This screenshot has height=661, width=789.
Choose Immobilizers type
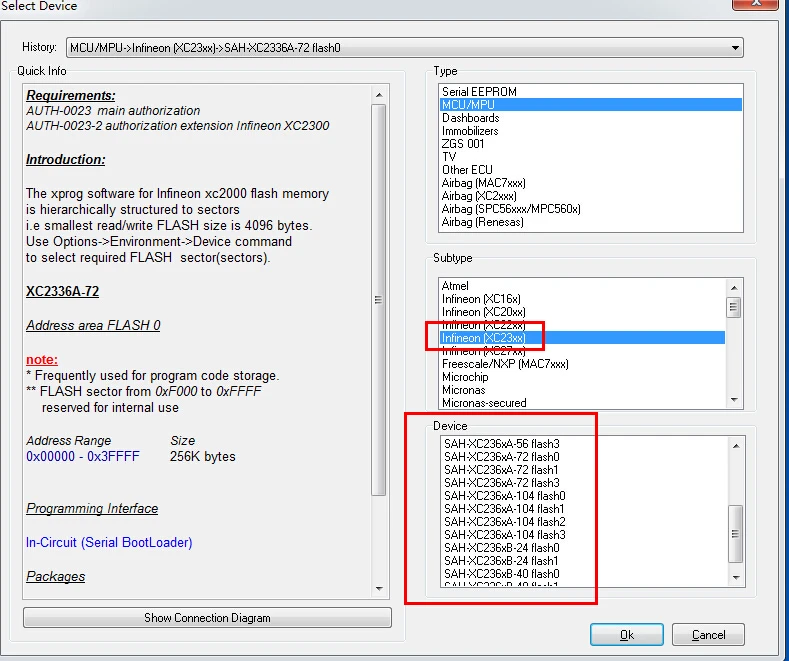tap(590, 131)
